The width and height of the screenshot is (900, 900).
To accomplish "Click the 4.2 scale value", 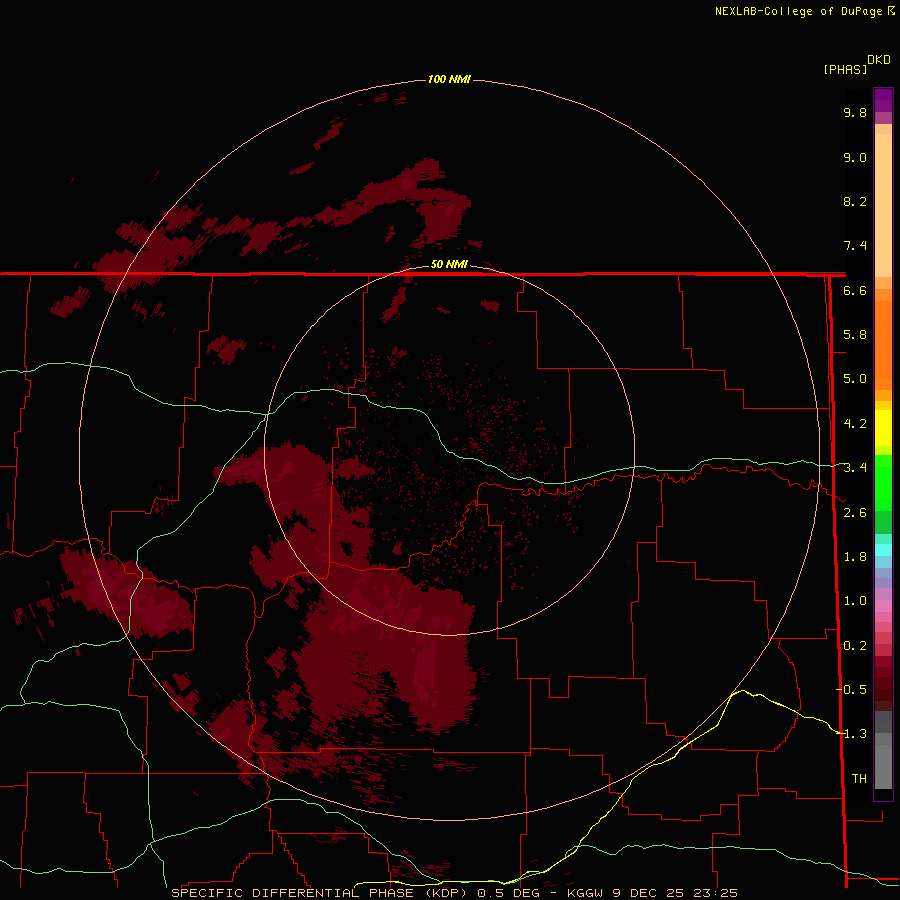I will [855, 424].
